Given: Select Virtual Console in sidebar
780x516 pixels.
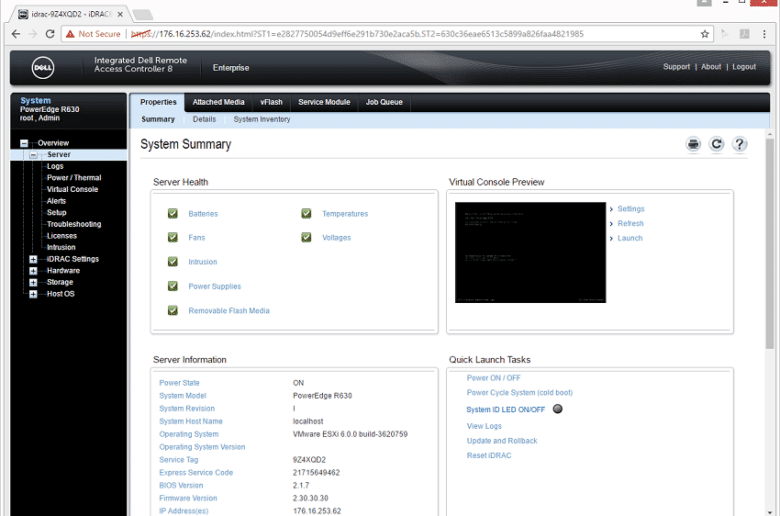Looking at the screenshot, I should pyautogui.click(x=72, y=190).
